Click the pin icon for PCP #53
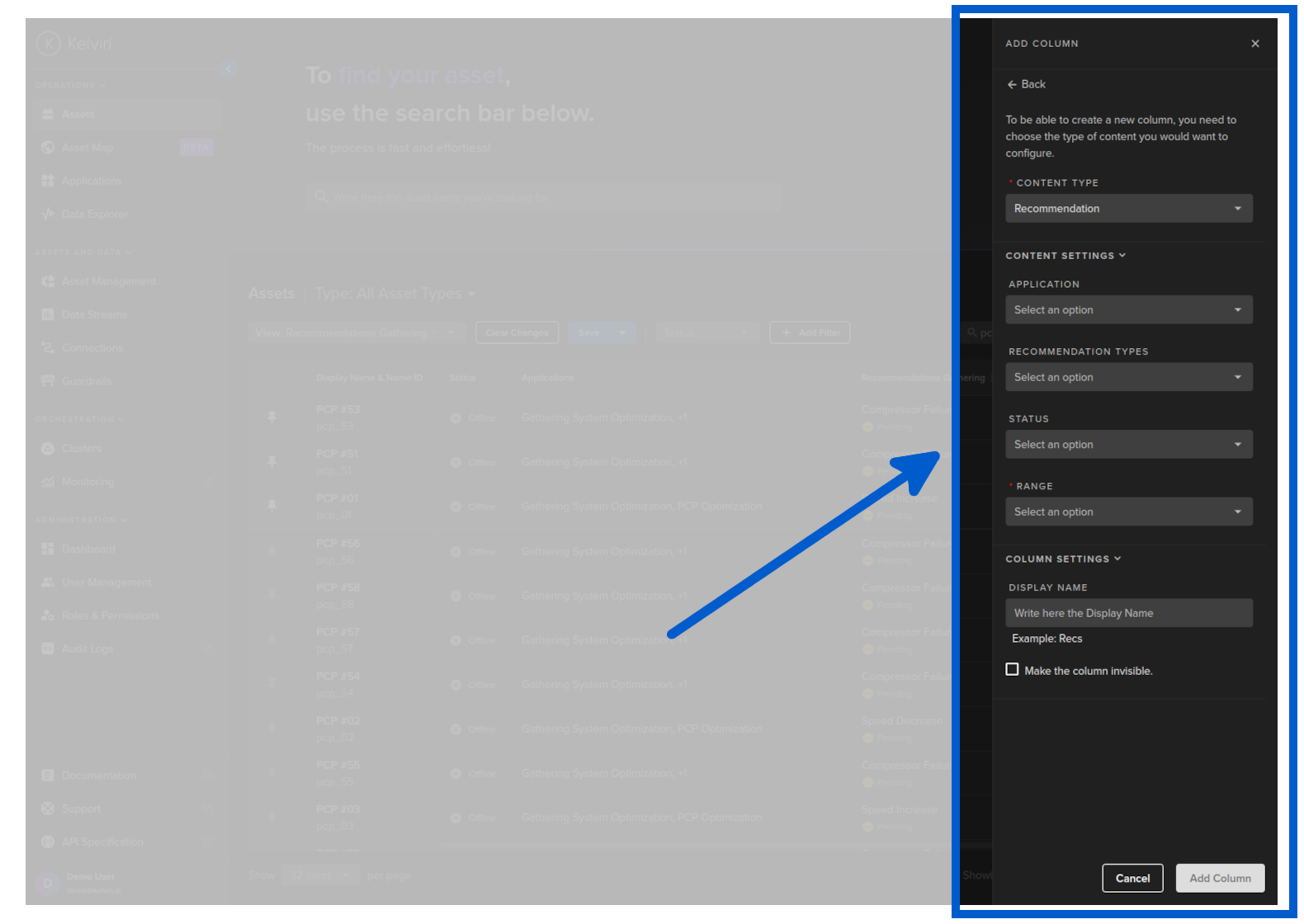Image resolution: width=1304 pixels, height=924 pixels. 272,417
